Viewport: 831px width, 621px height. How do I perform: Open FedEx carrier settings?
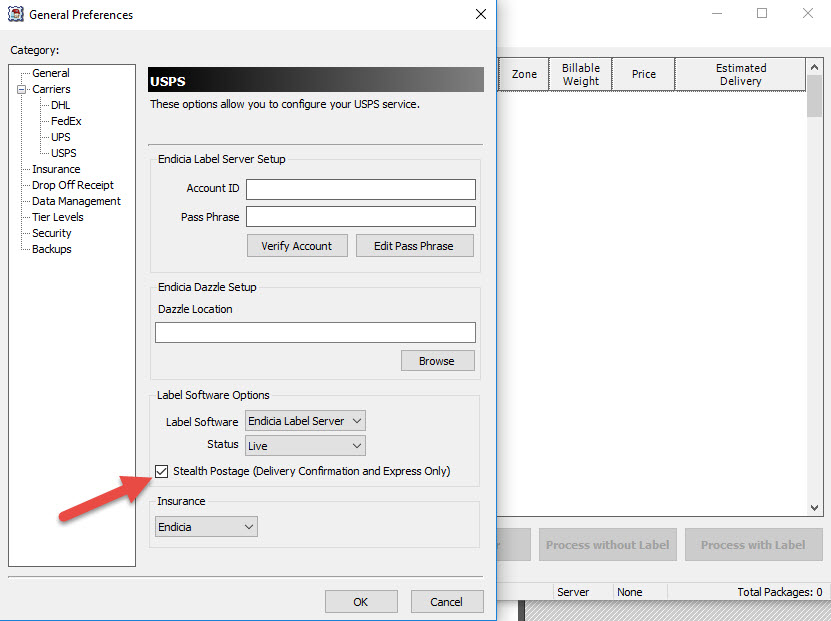(x=66, y=121)
